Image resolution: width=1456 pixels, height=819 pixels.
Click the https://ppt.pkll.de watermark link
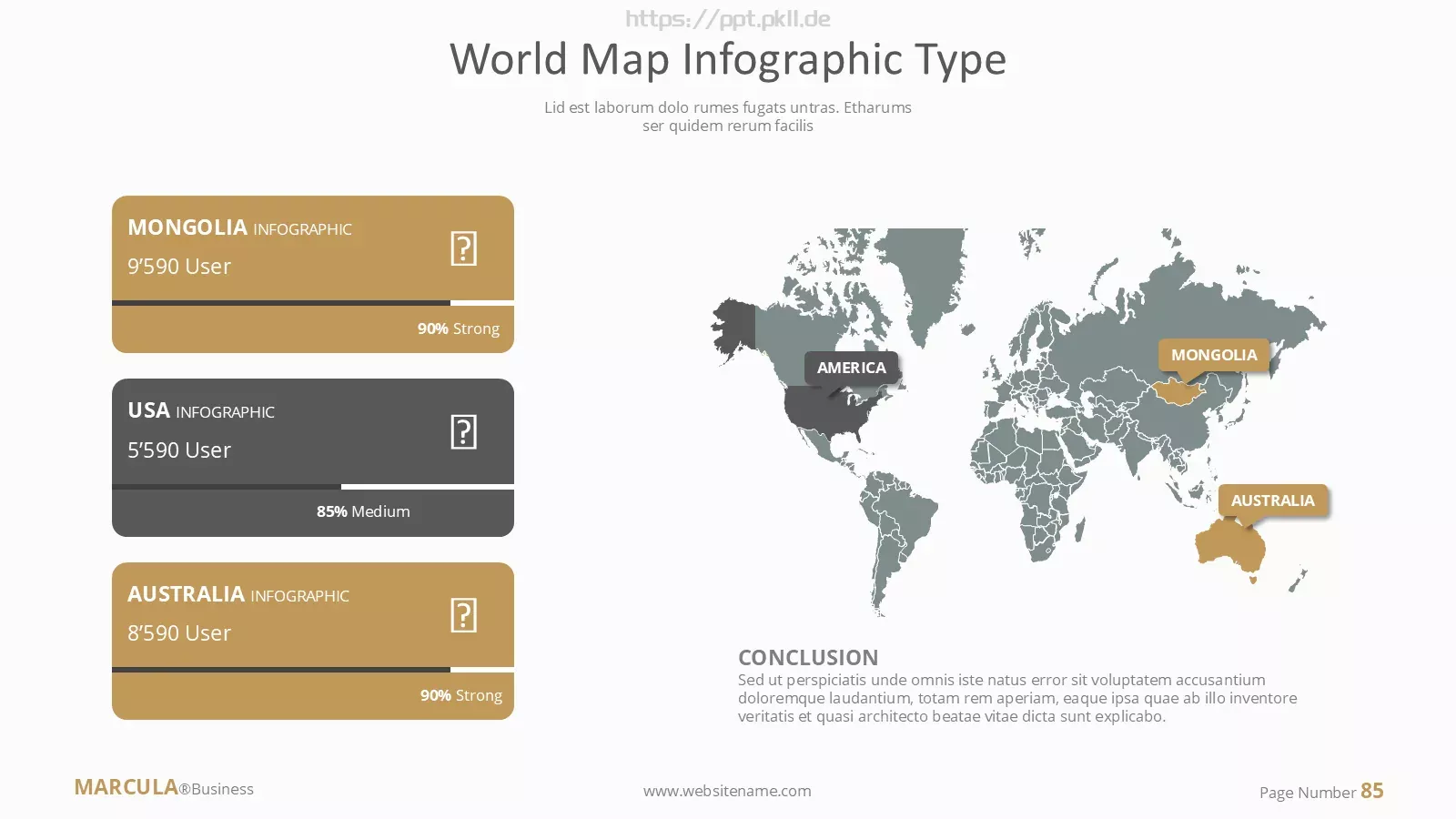[x=728, y=18]
